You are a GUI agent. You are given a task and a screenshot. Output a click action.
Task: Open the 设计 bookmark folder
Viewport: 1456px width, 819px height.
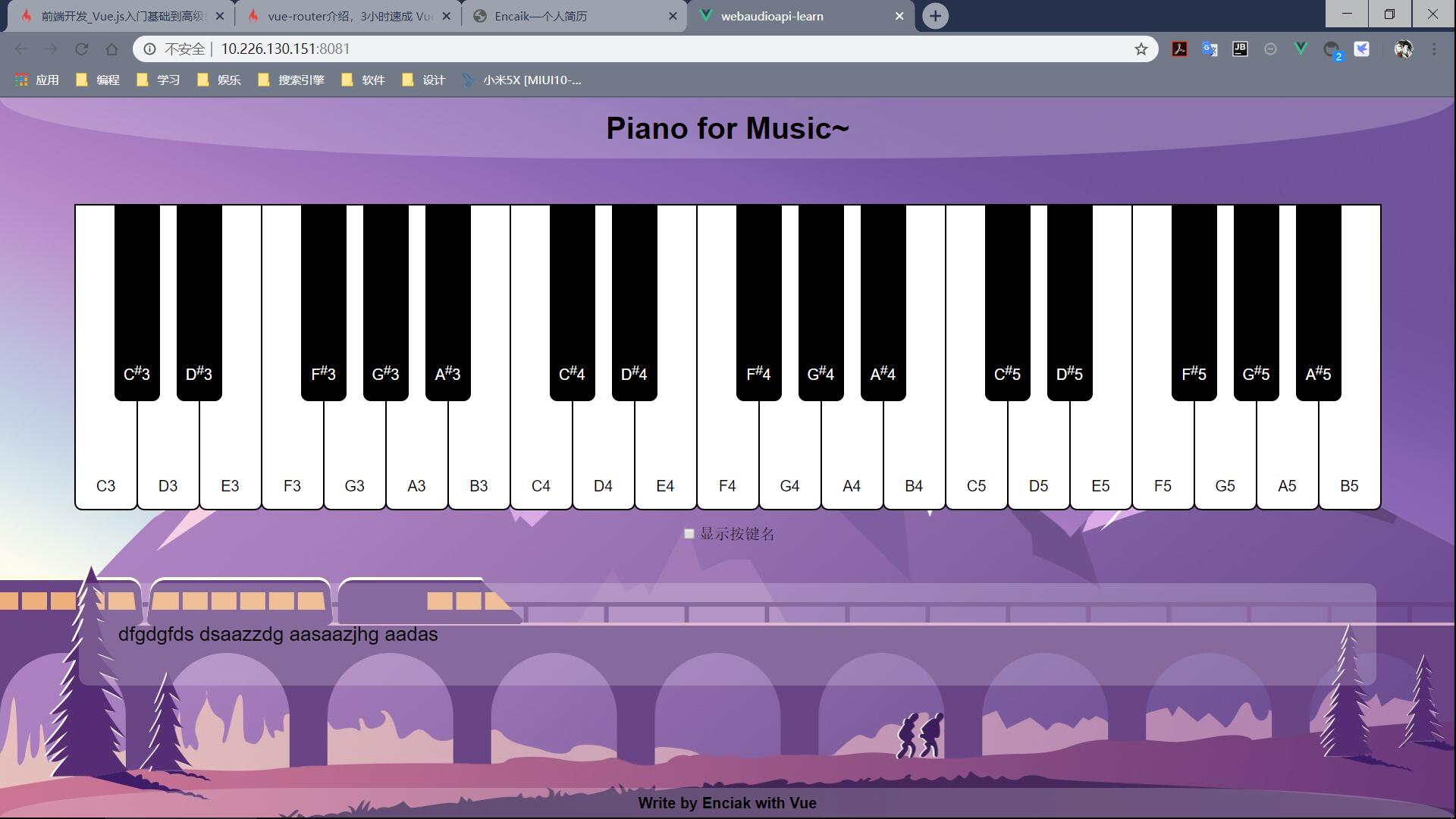pos(424,80)
